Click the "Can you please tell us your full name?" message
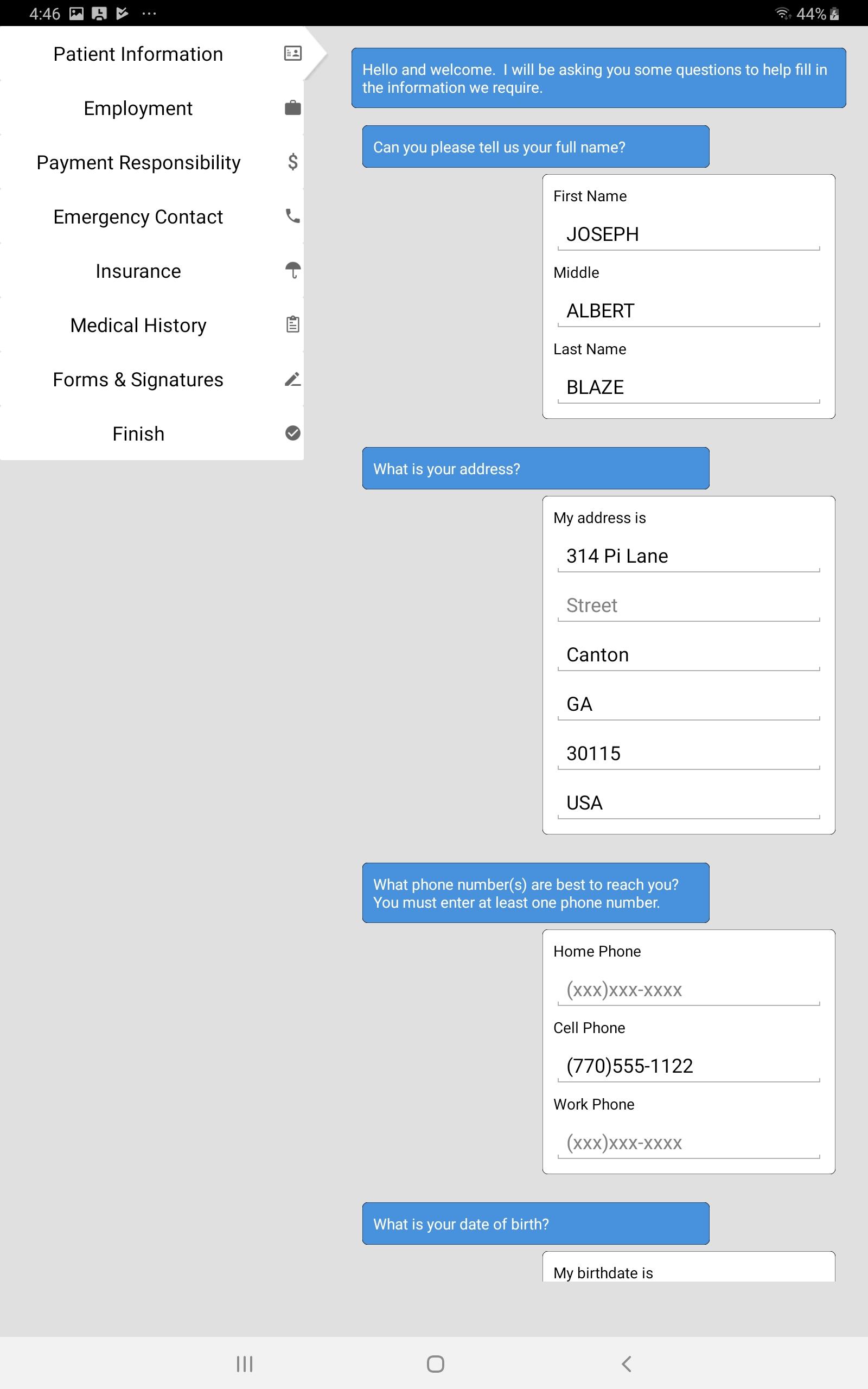Image resolution: width=868 pixels, height=1389 pixels. [x=535, y=146]
